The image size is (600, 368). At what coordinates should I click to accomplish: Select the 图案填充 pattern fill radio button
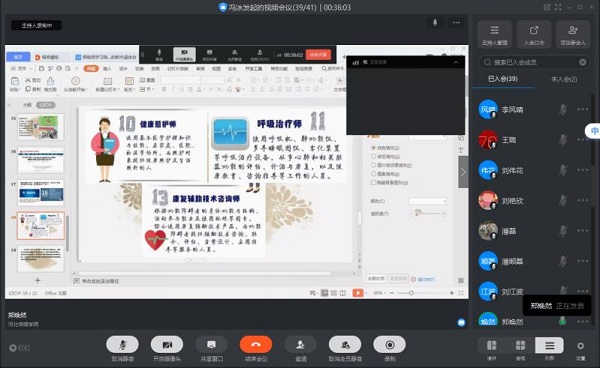[373, 174]
